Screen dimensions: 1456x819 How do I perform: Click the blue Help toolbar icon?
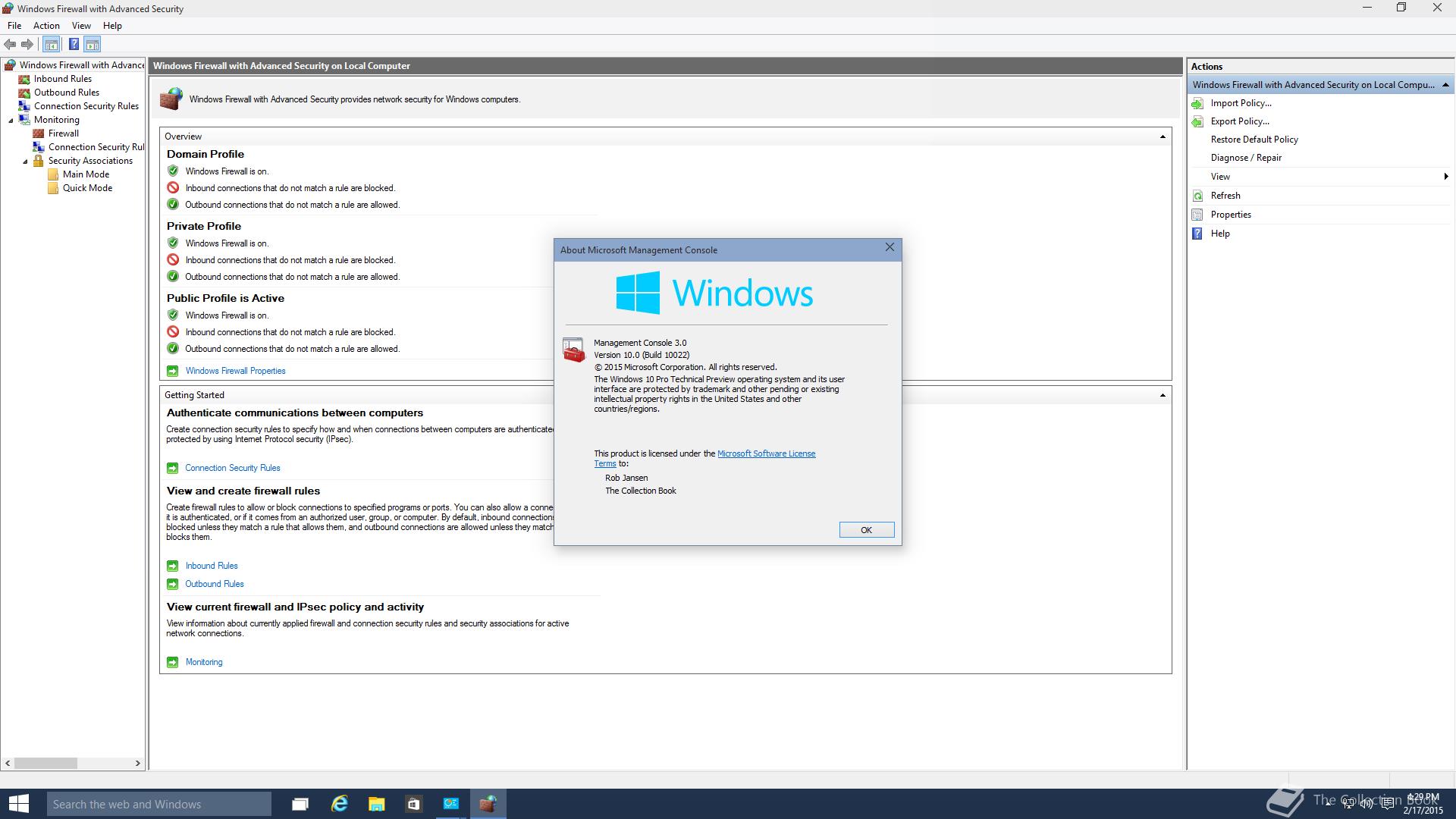pyautogui.click(x=74, y=45)
